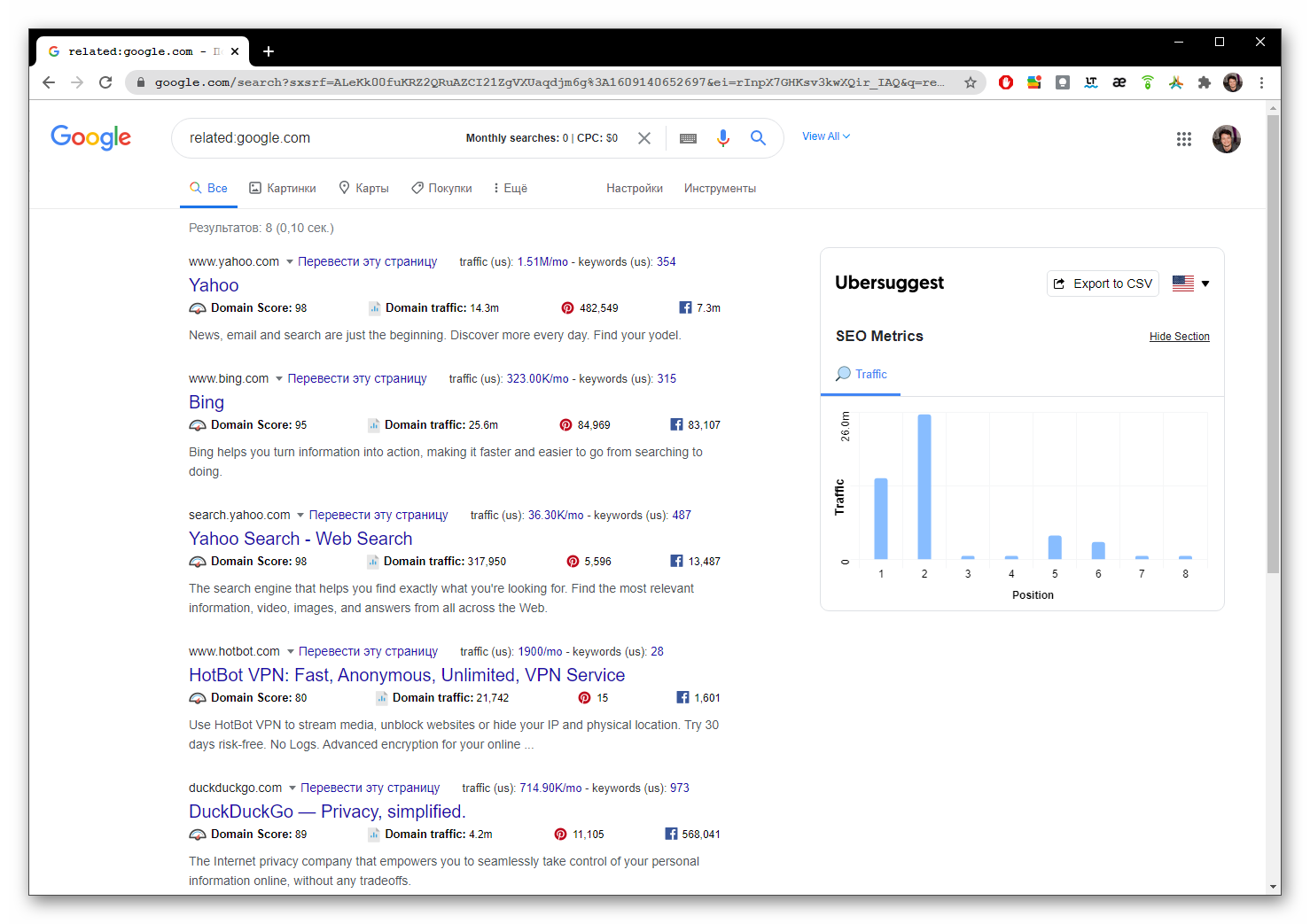Open the Extensions puzzle icon

(1204, 82)
